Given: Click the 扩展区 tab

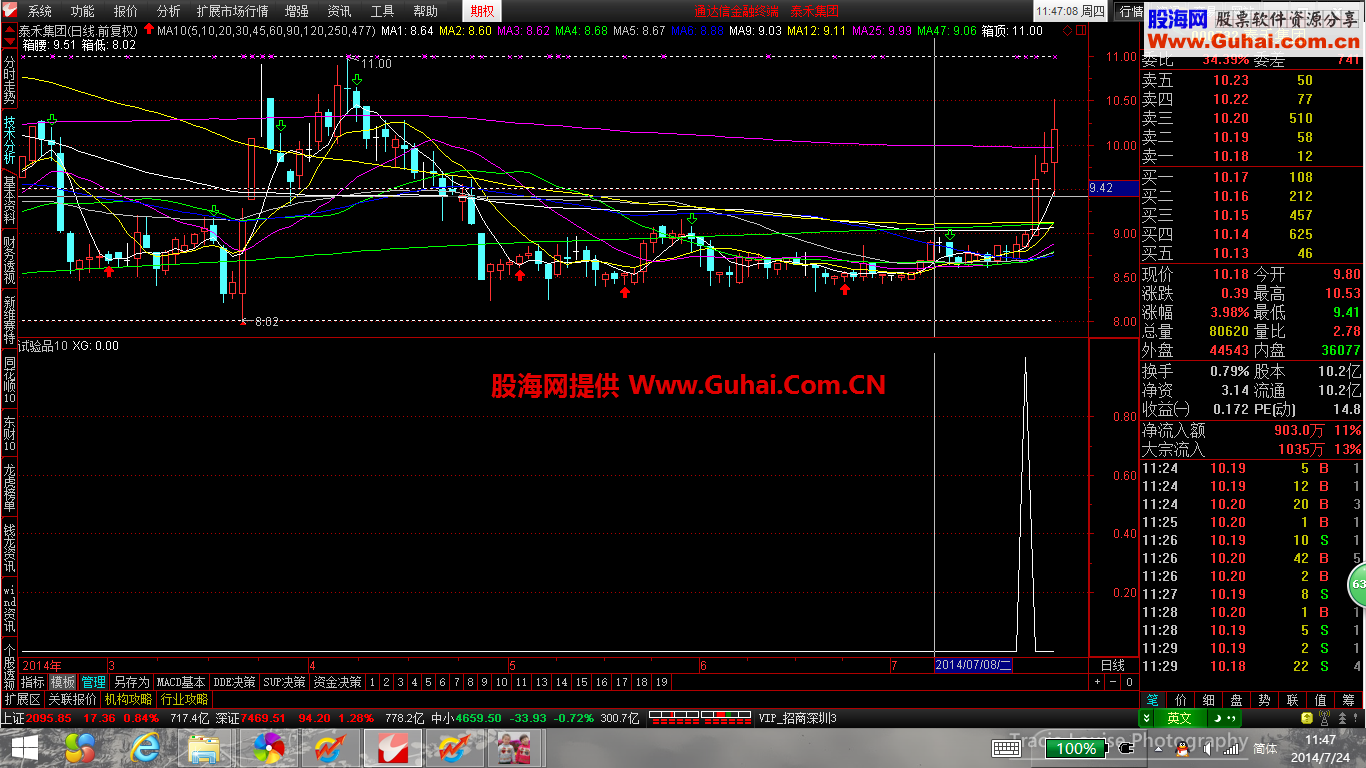Looking at the screenshot, I should tap(22, 699).
